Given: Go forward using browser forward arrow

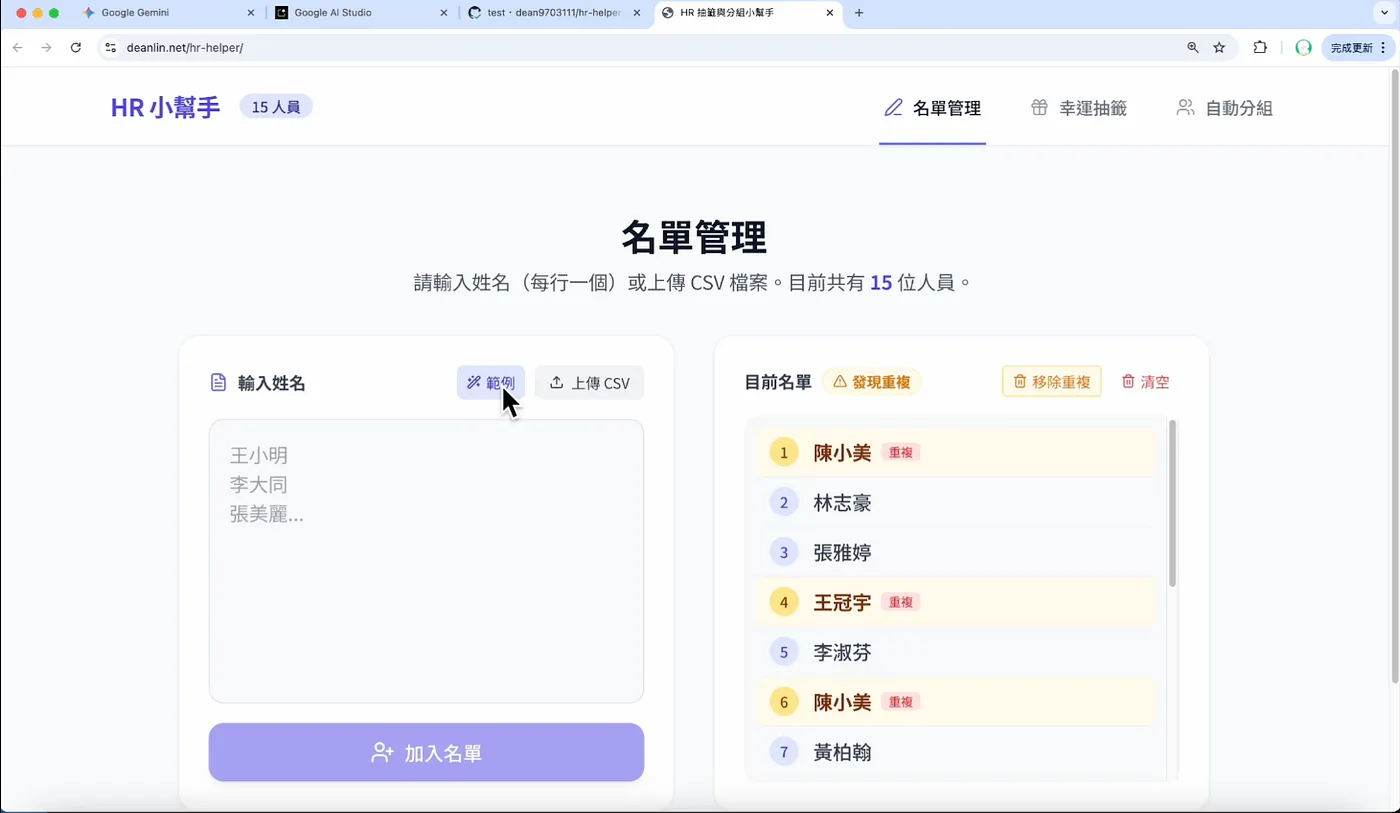Looking at the screenshot, I should pos(46,47).
